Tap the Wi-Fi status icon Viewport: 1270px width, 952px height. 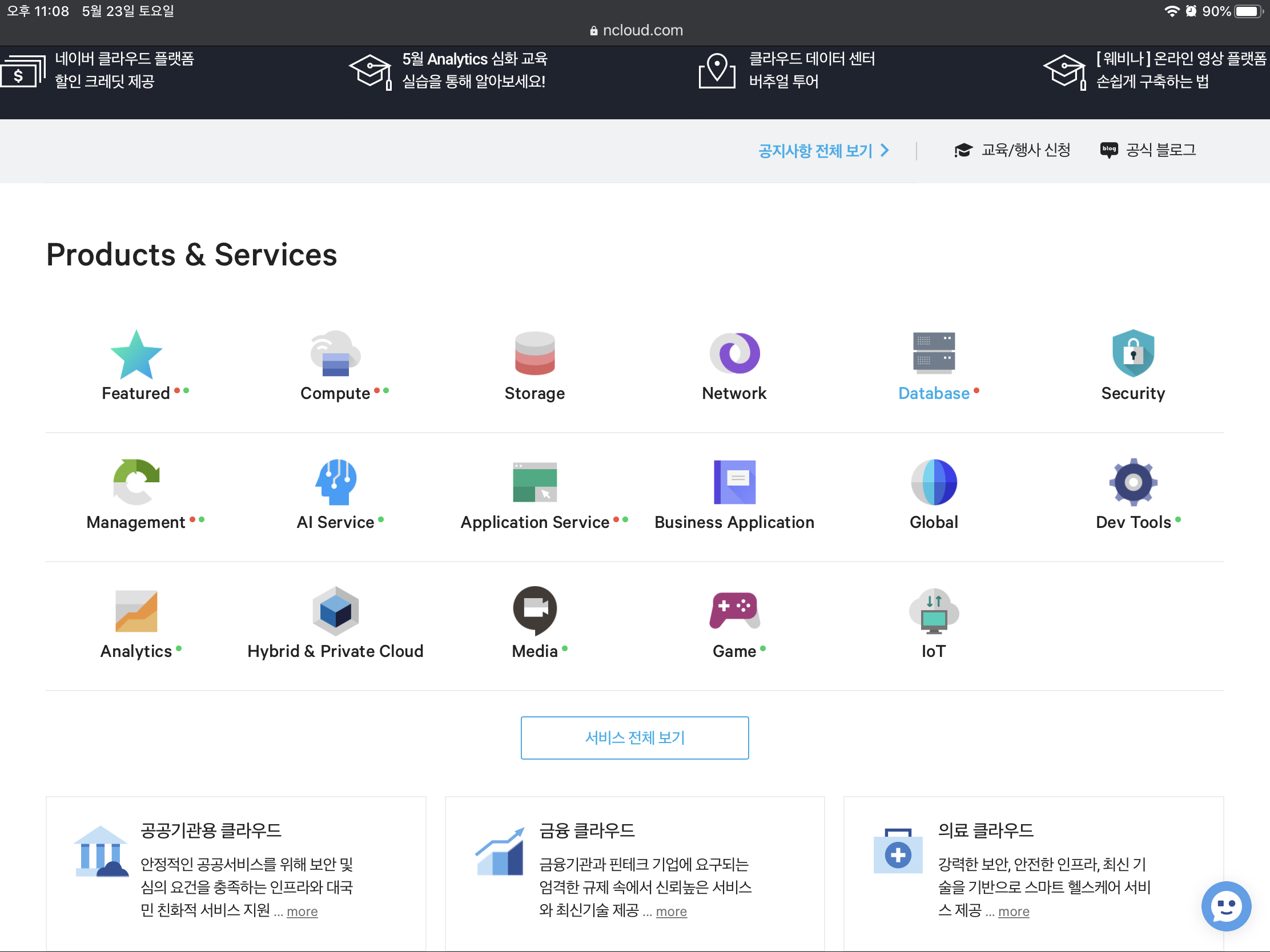click(x=1171, y=11)
